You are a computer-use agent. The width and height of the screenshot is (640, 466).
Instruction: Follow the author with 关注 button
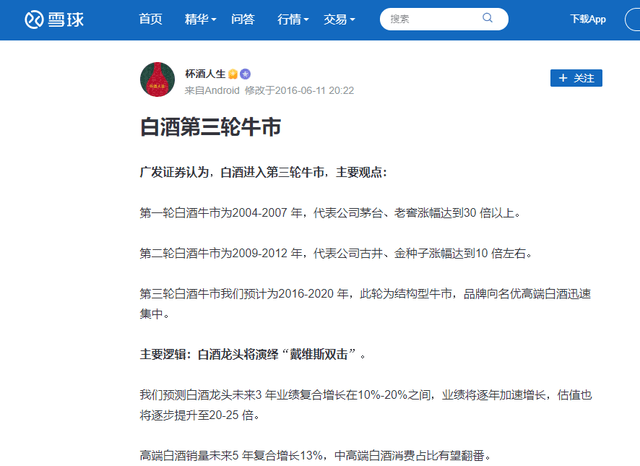(576, 78)
